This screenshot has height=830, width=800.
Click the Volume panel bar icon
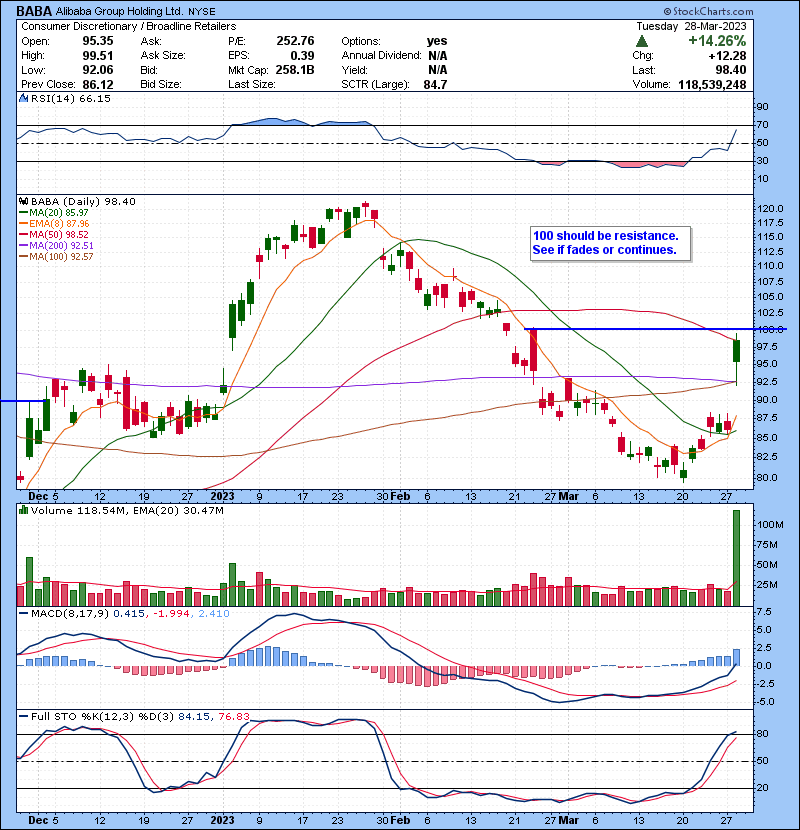(x=23, y=510)
